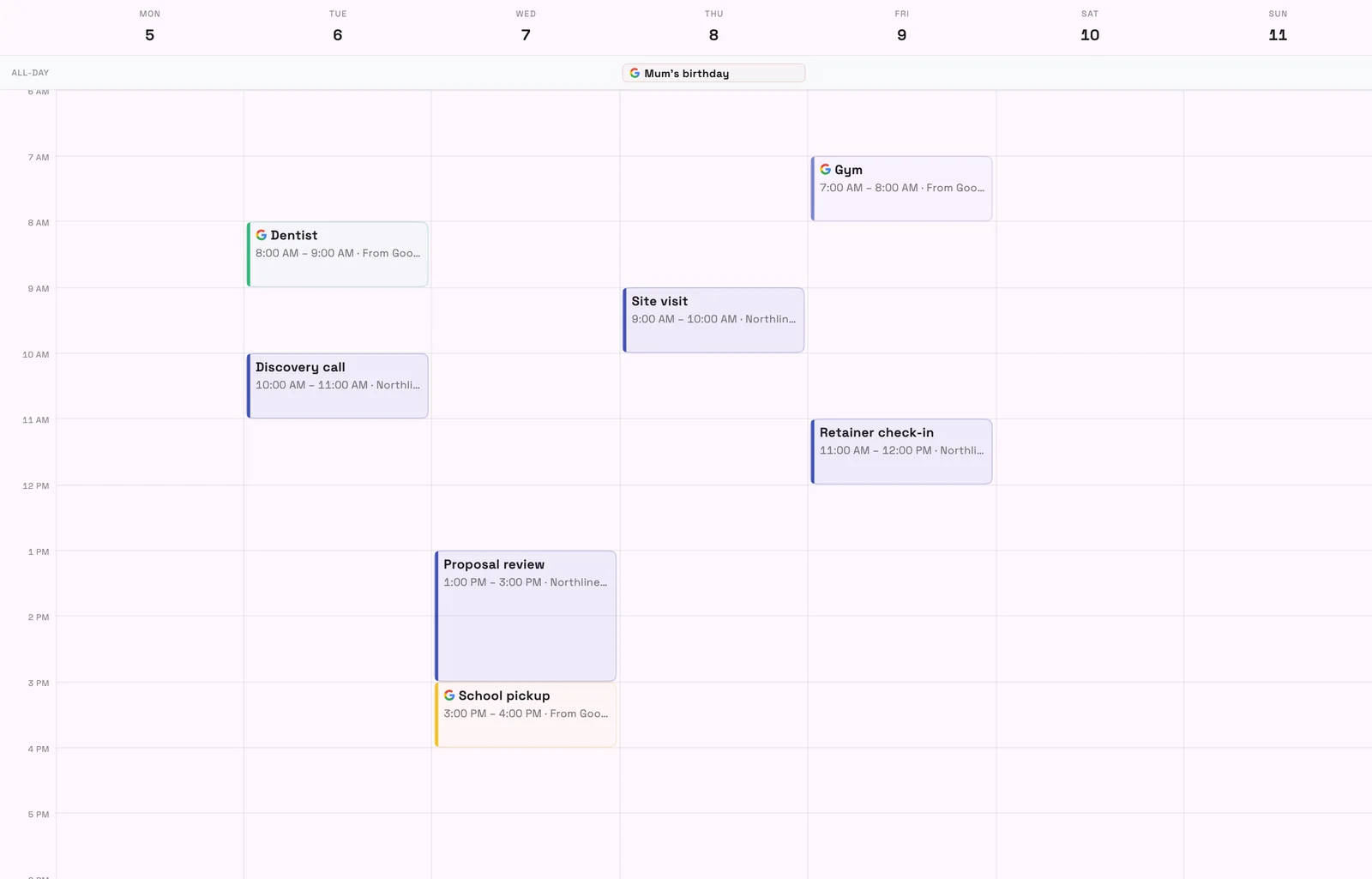Select Monday 5 column header
This screenshot has width=1372, height=879.
pyautogui.click(x=150, y=27)
